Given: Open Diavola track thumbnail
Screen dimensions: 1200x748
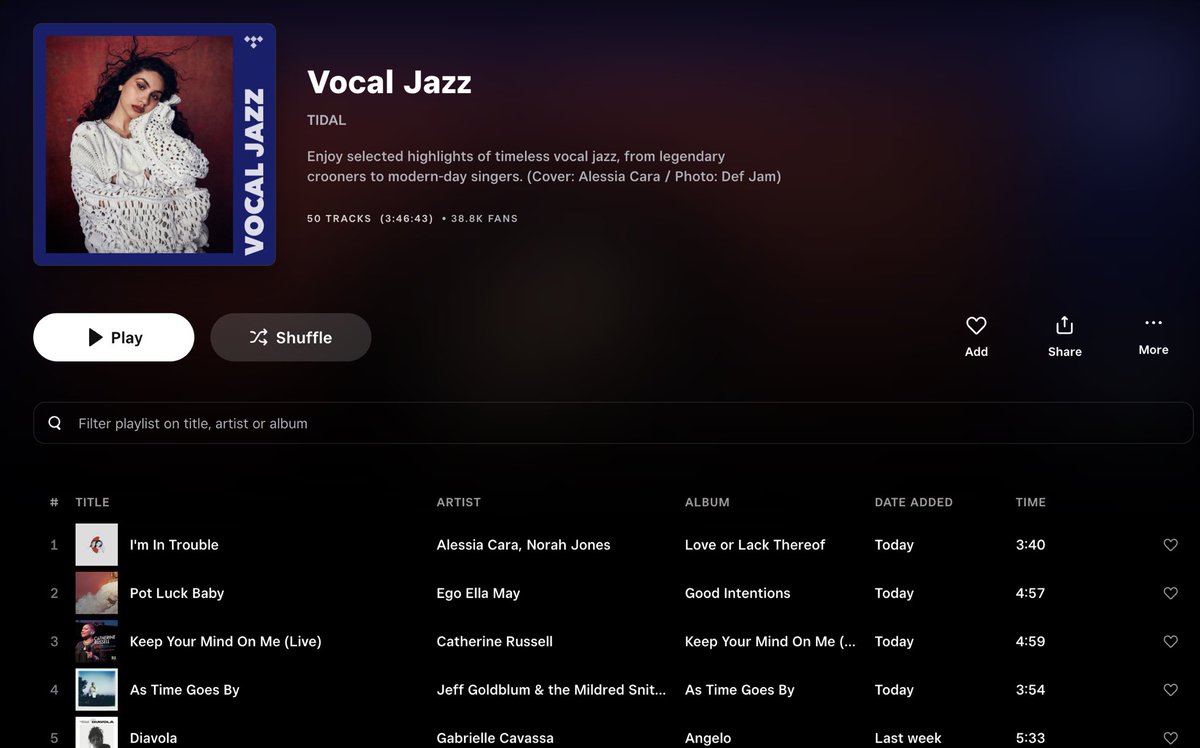Looking at the screenshot, I should pos(96,732).
